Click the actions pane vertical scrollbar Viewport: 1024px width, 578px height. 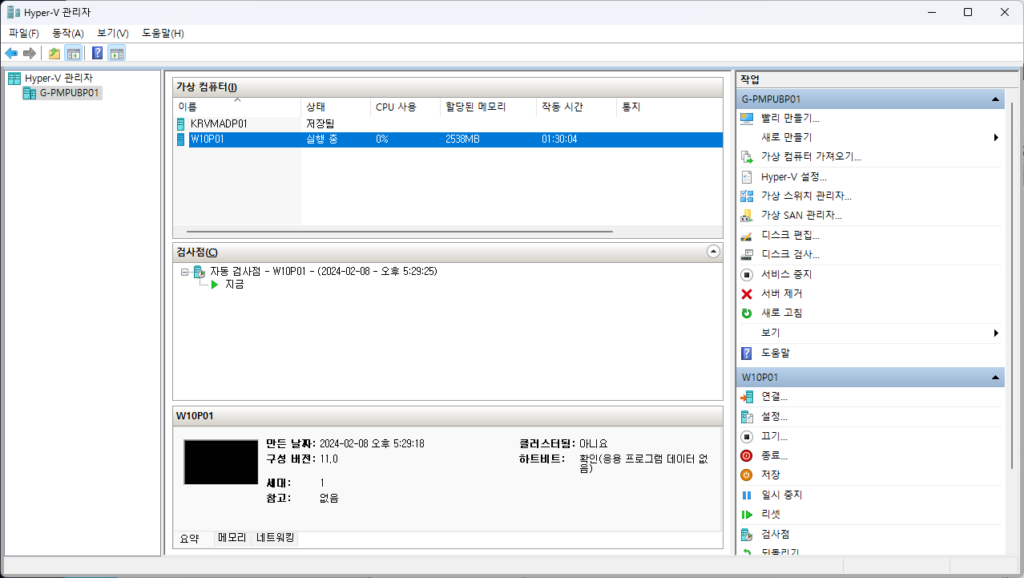pyautogui.click(x=1012, y=284)
